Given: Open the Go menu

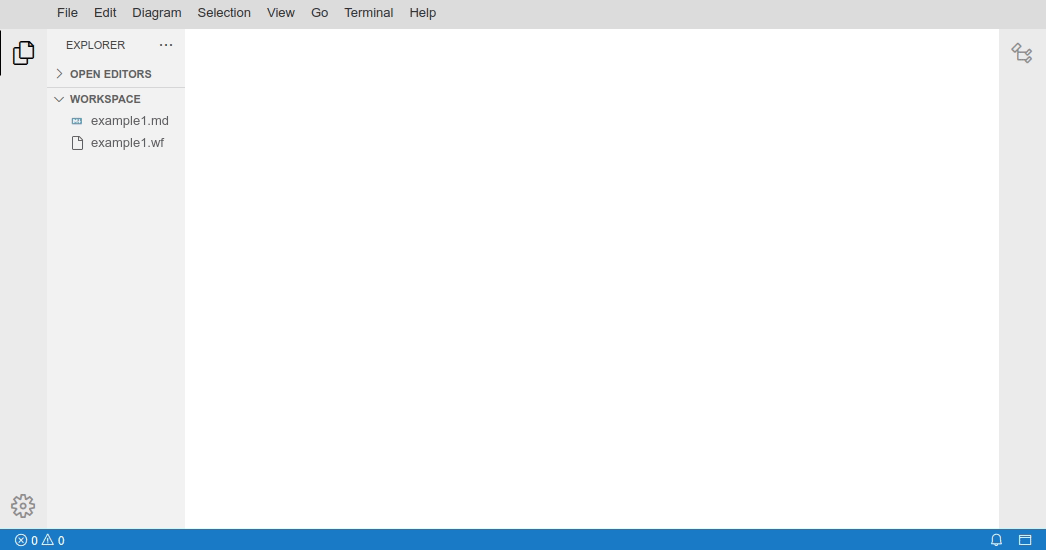Looking at the screenshot, I should 319,13.
